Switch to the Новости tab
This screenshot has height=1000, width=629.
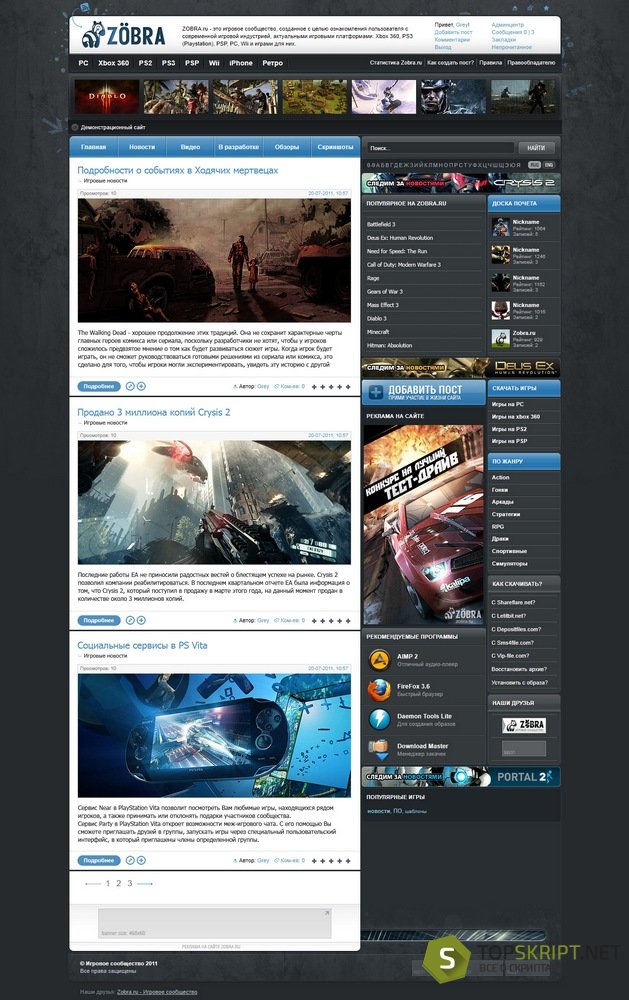point(142,147)
